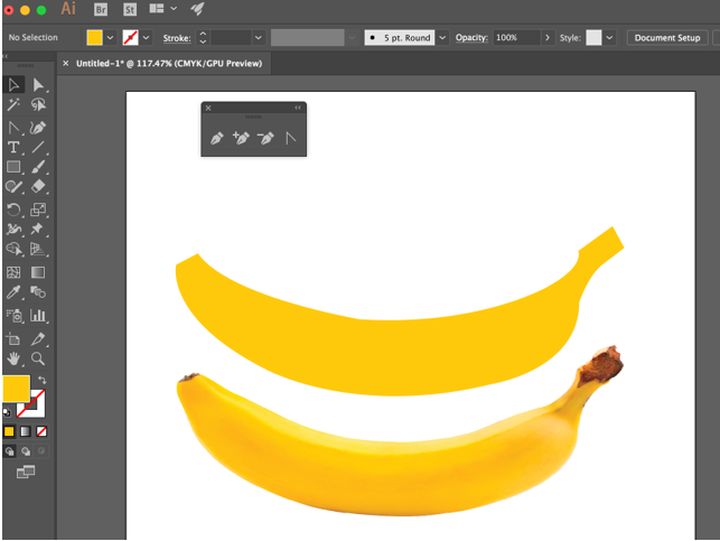This screenshot has height=541, width=720.
Task: Select the Line Segment tool
Action: (38, 147)
